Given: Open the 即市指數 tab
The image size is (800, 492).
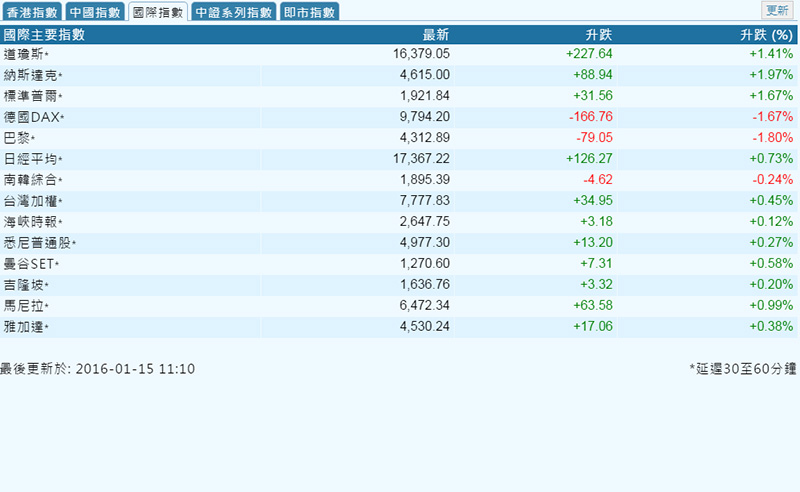Looking at the screenshot, I should 309,12.
